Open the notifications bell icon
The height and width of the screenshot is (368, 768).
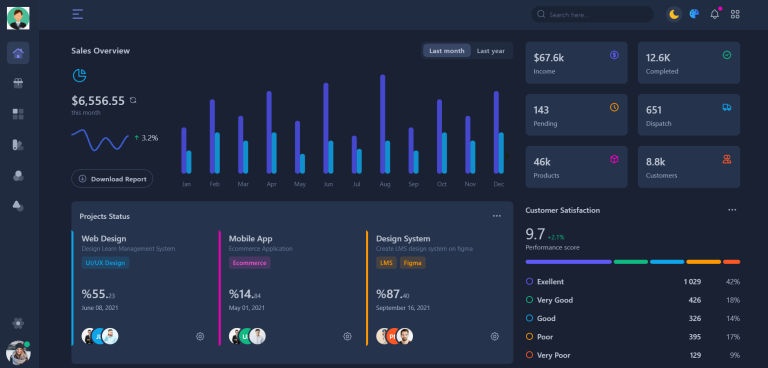pyautogui.click(x=715, y=14)
